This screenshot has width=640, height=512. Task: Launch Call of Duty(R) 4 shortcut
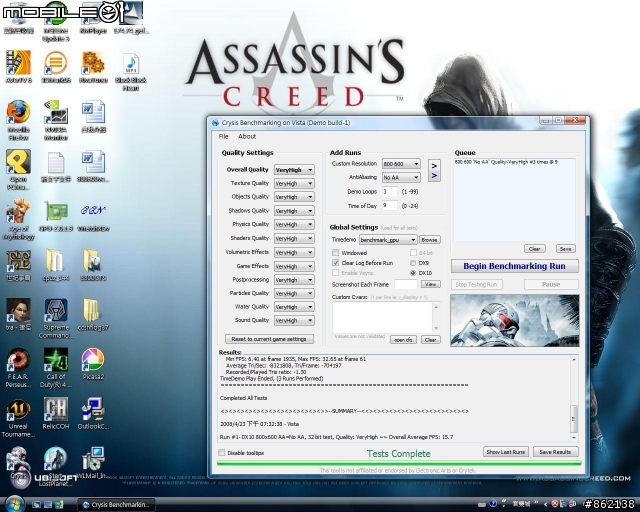tap(56, 367)
